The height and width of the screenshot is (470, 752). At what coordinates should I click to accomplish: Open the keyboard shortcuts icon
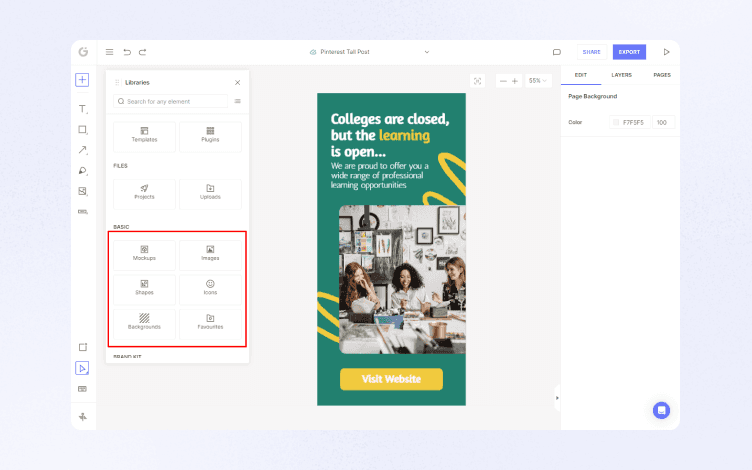click(82, 389)
